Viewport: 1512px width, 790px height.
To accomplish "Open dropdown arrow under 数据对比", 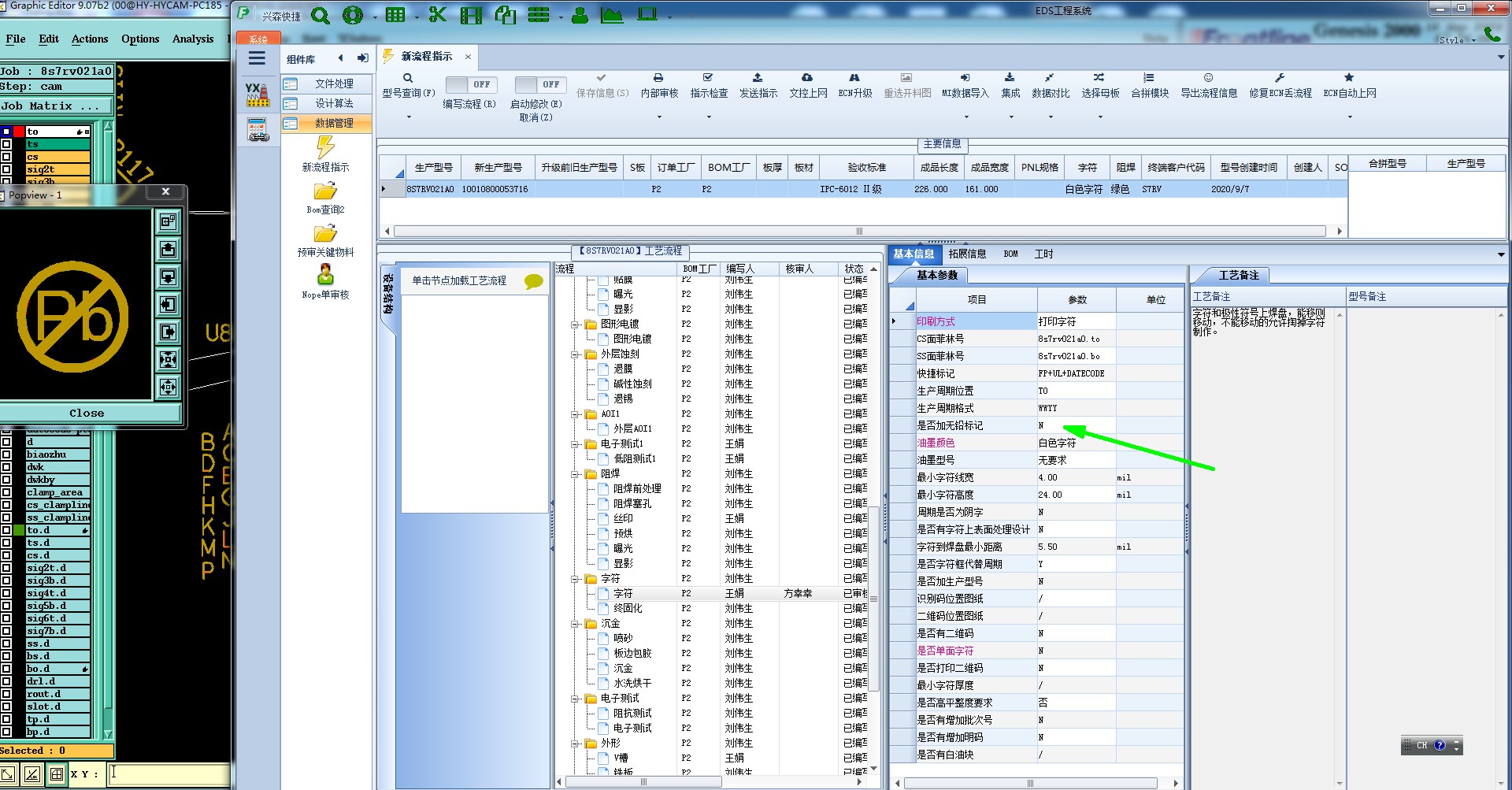I will [1051, 117].
